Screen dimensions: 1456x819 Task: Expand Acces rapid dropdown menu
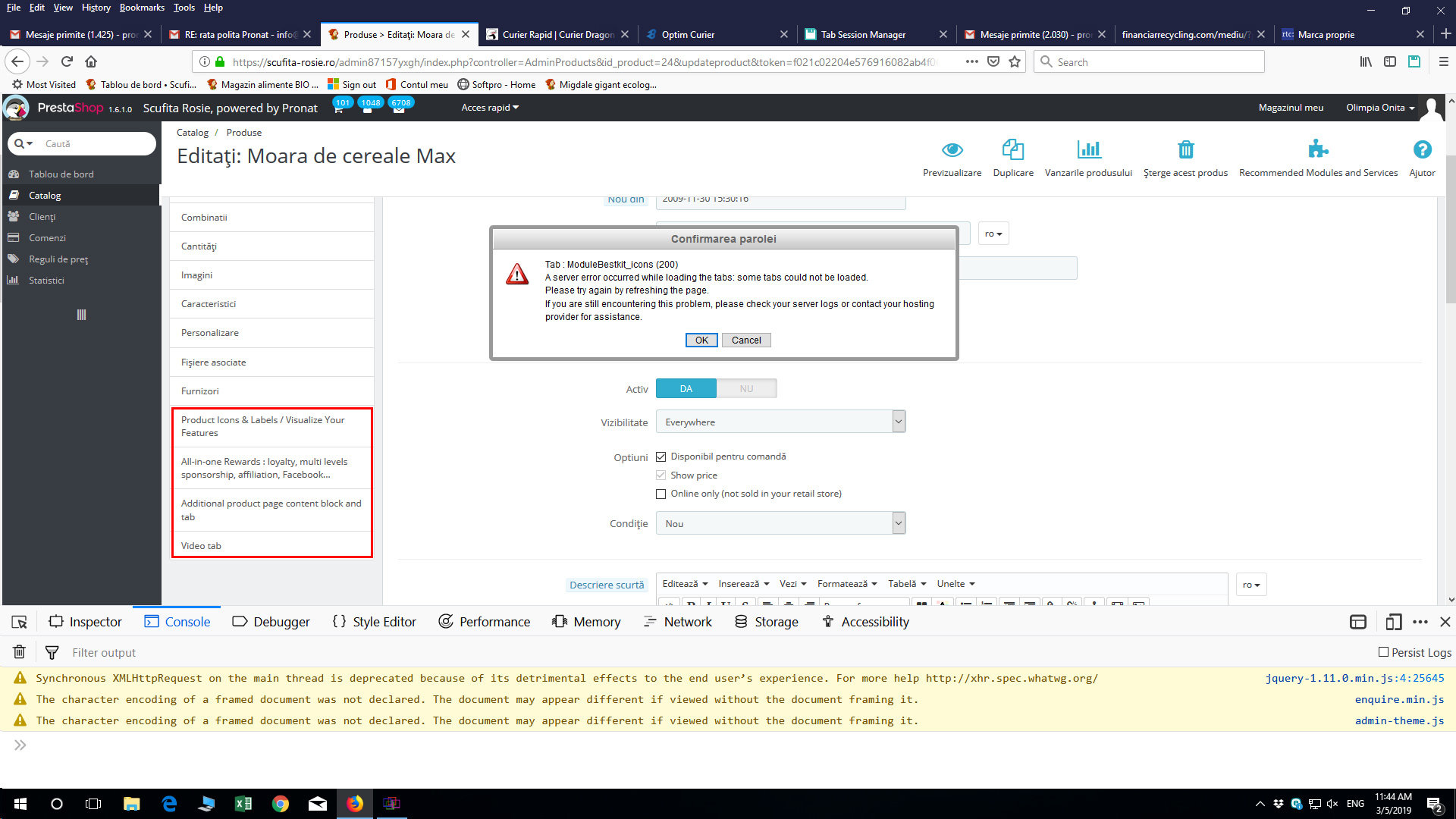pos(490,108)
